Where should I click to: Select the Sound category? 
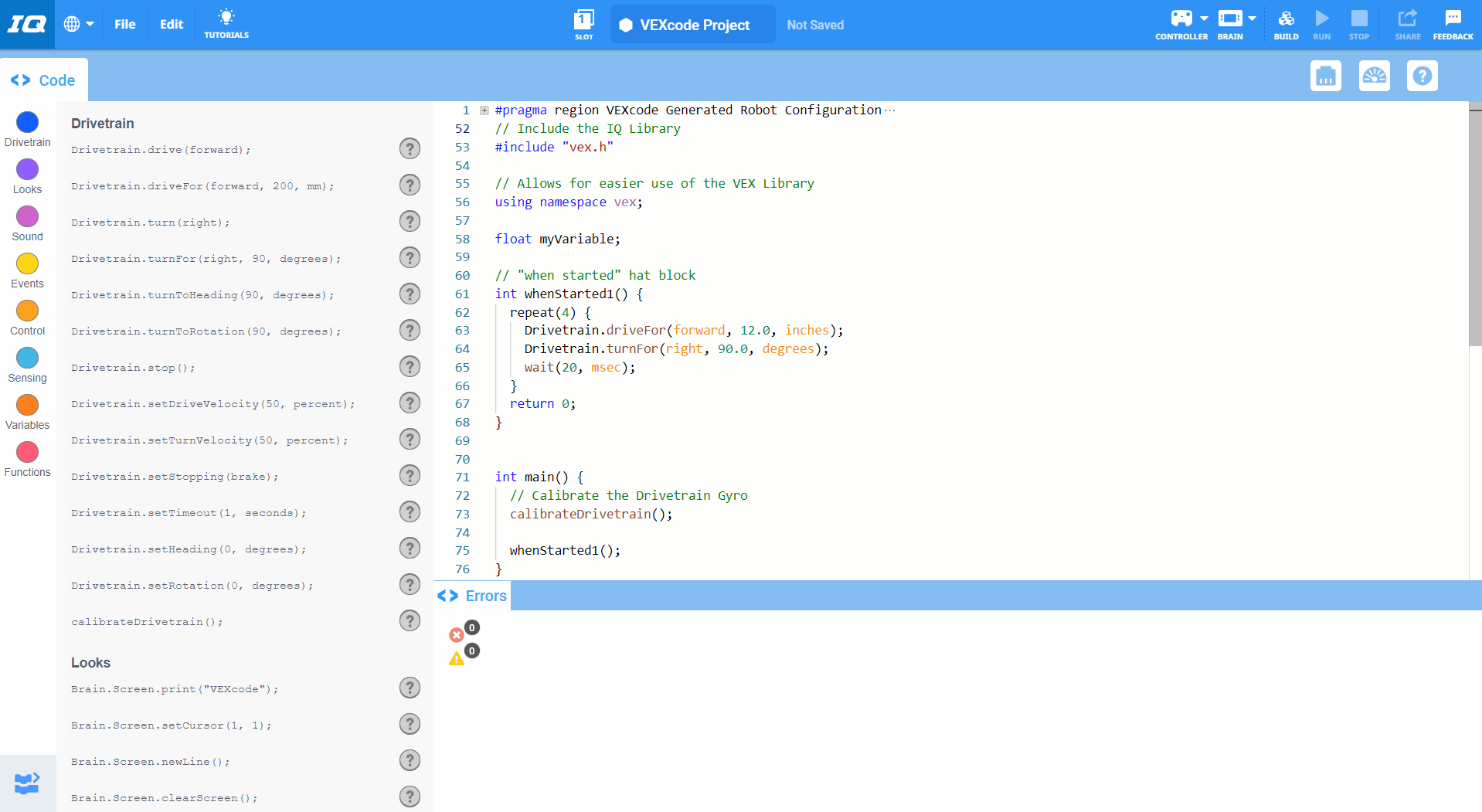(27, 224)
